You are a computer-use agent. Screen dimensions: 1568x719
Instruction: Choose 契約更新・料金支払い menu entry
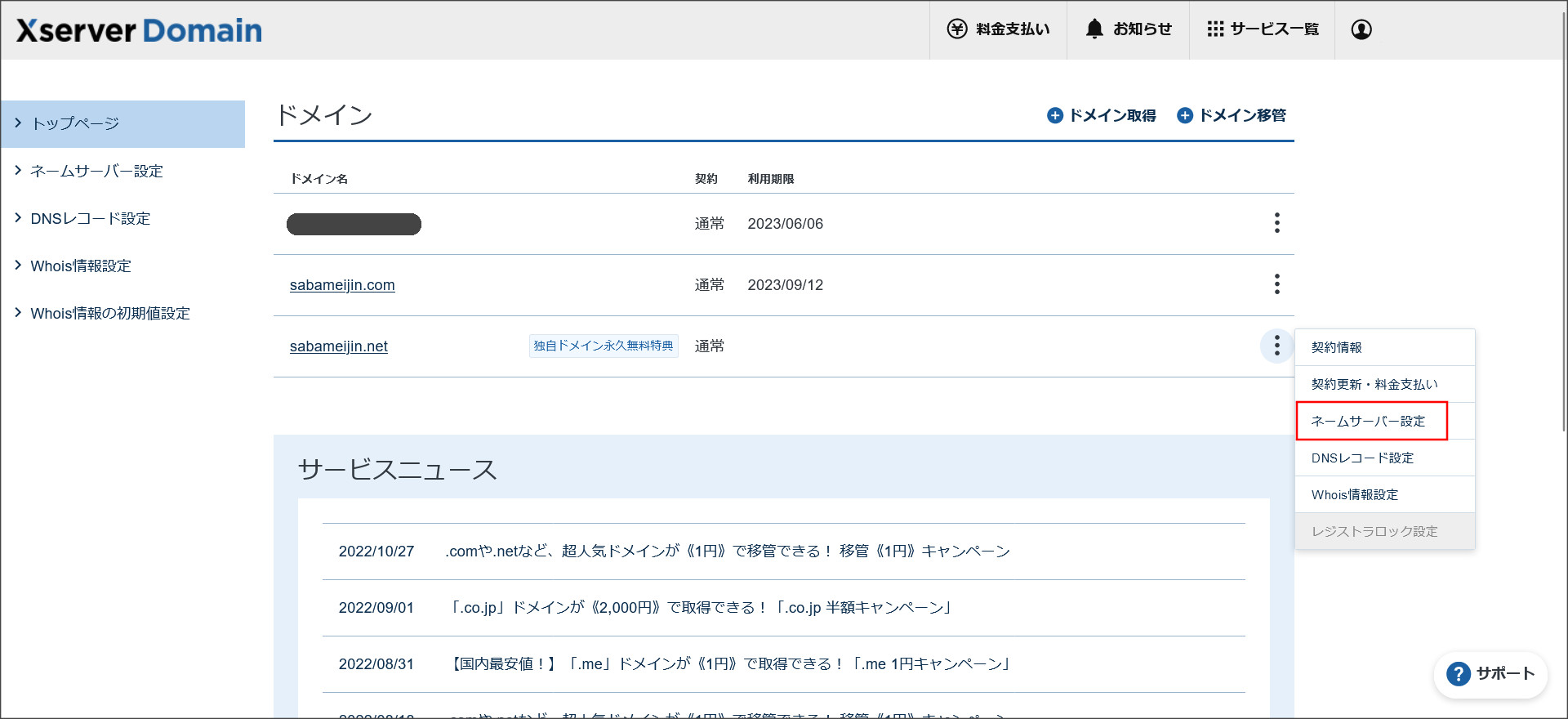[1374, 385]
